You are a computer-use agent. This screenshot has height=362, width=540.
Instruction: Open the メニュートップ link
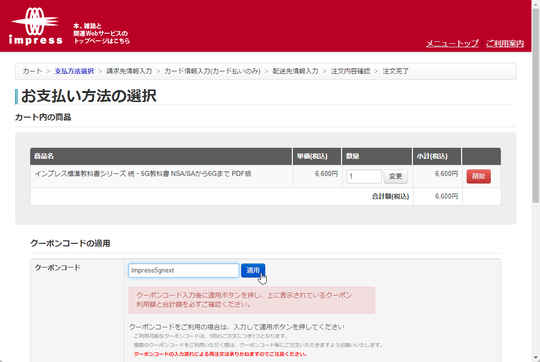click(452, 43)
